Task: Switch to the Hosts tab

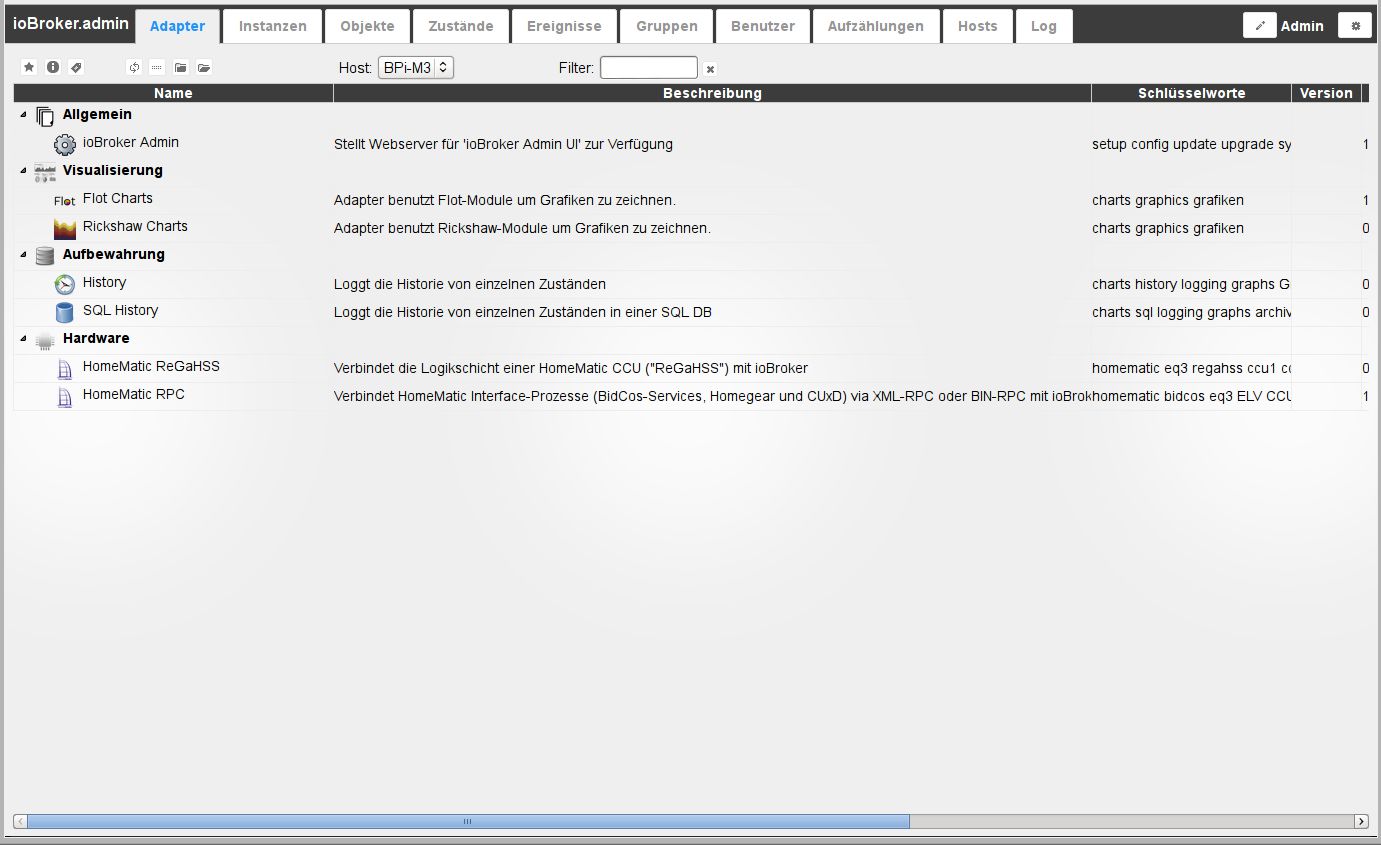Action: 977,26
